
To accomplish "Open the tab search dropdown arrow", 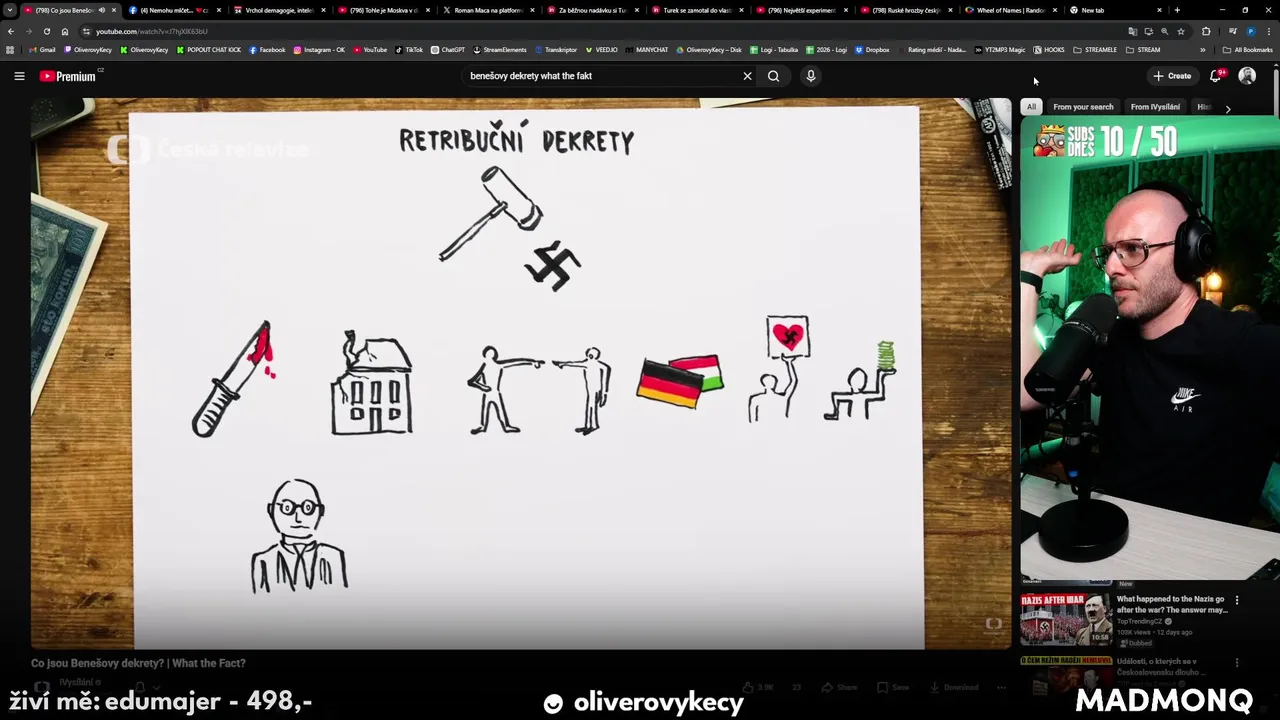I will click(x=9, y=10).
